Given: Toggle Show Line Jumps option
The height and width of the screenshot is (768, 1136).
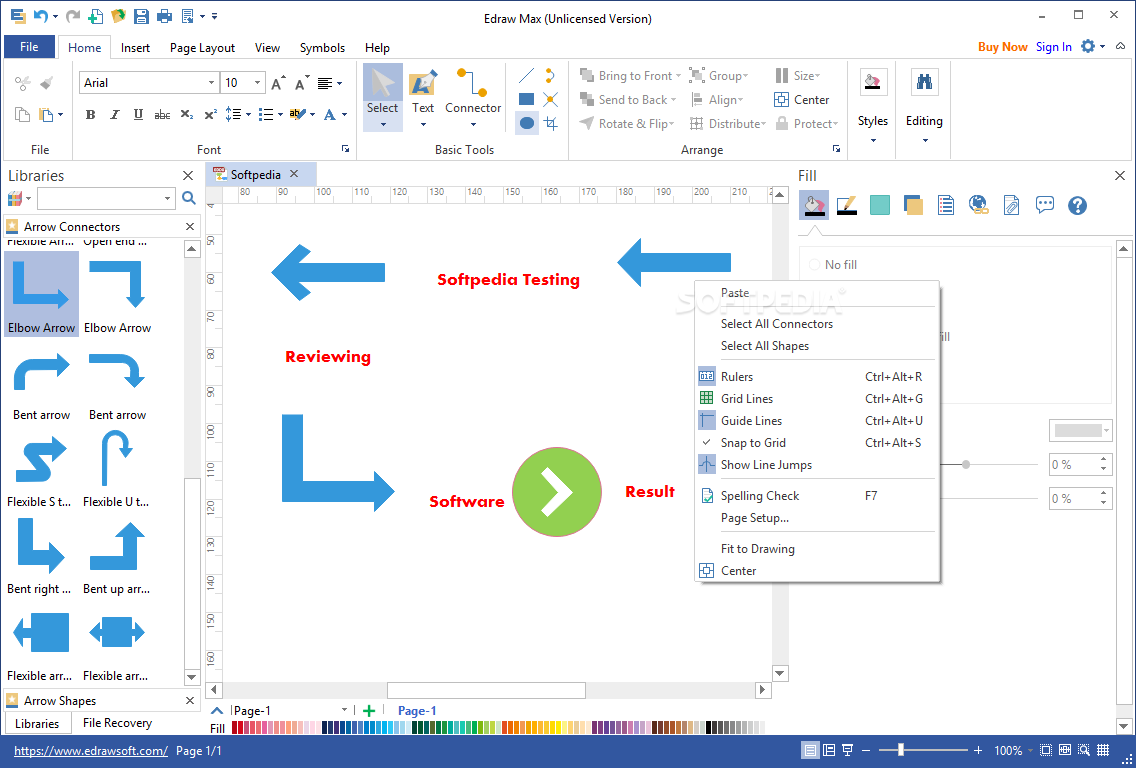Looking at the screenshot, I should click(816, 465).
